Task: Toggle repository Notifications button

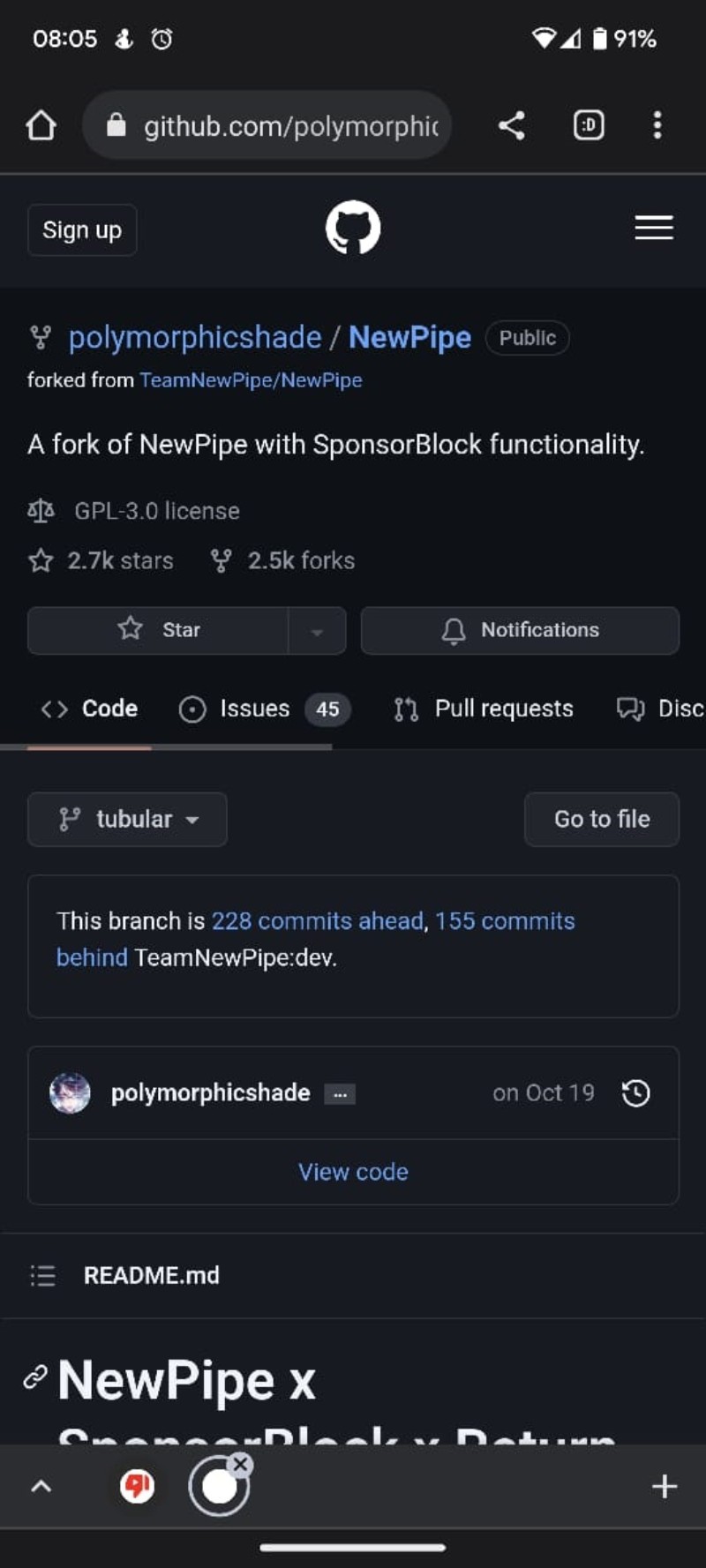Action: click(520, 630)
